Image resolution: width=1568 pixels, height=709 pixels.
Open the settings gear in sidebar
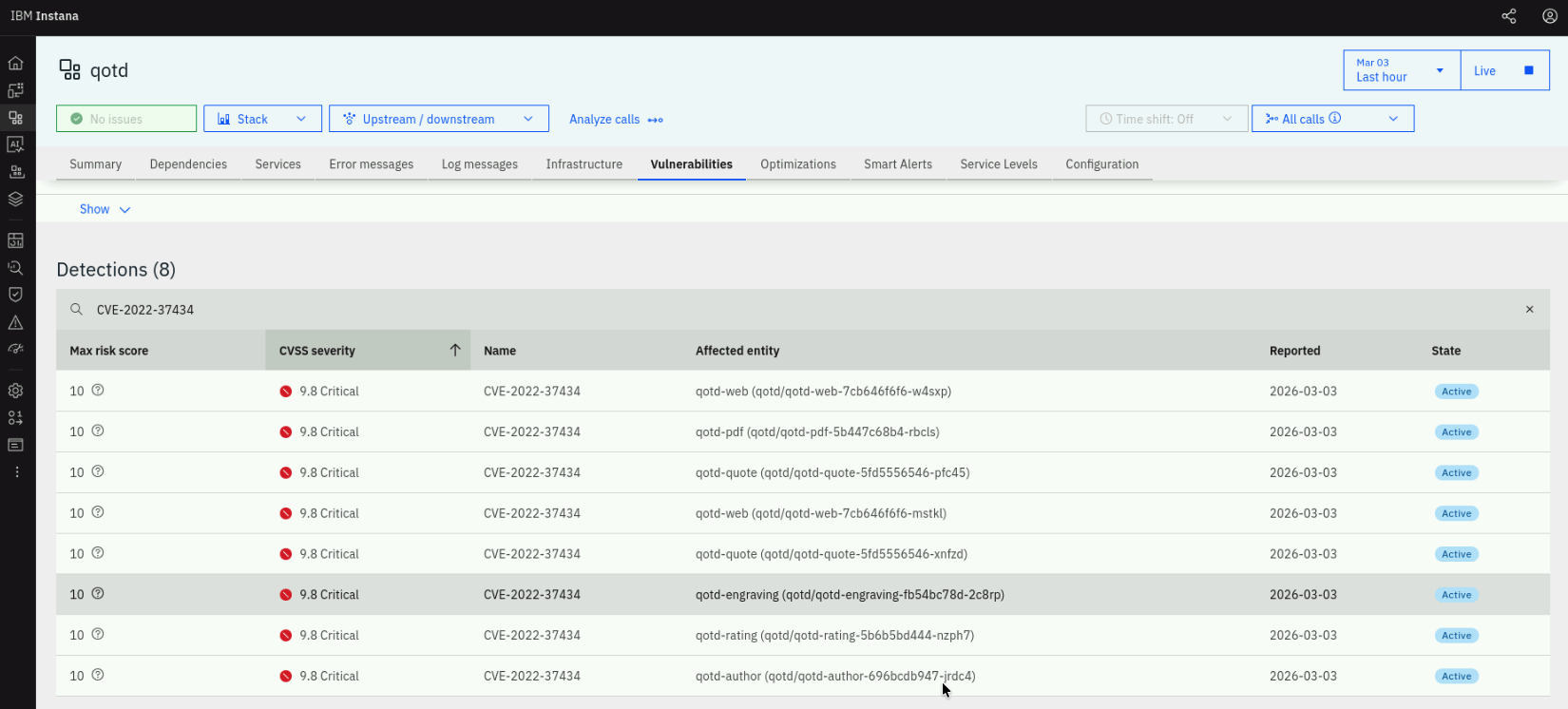15,391
